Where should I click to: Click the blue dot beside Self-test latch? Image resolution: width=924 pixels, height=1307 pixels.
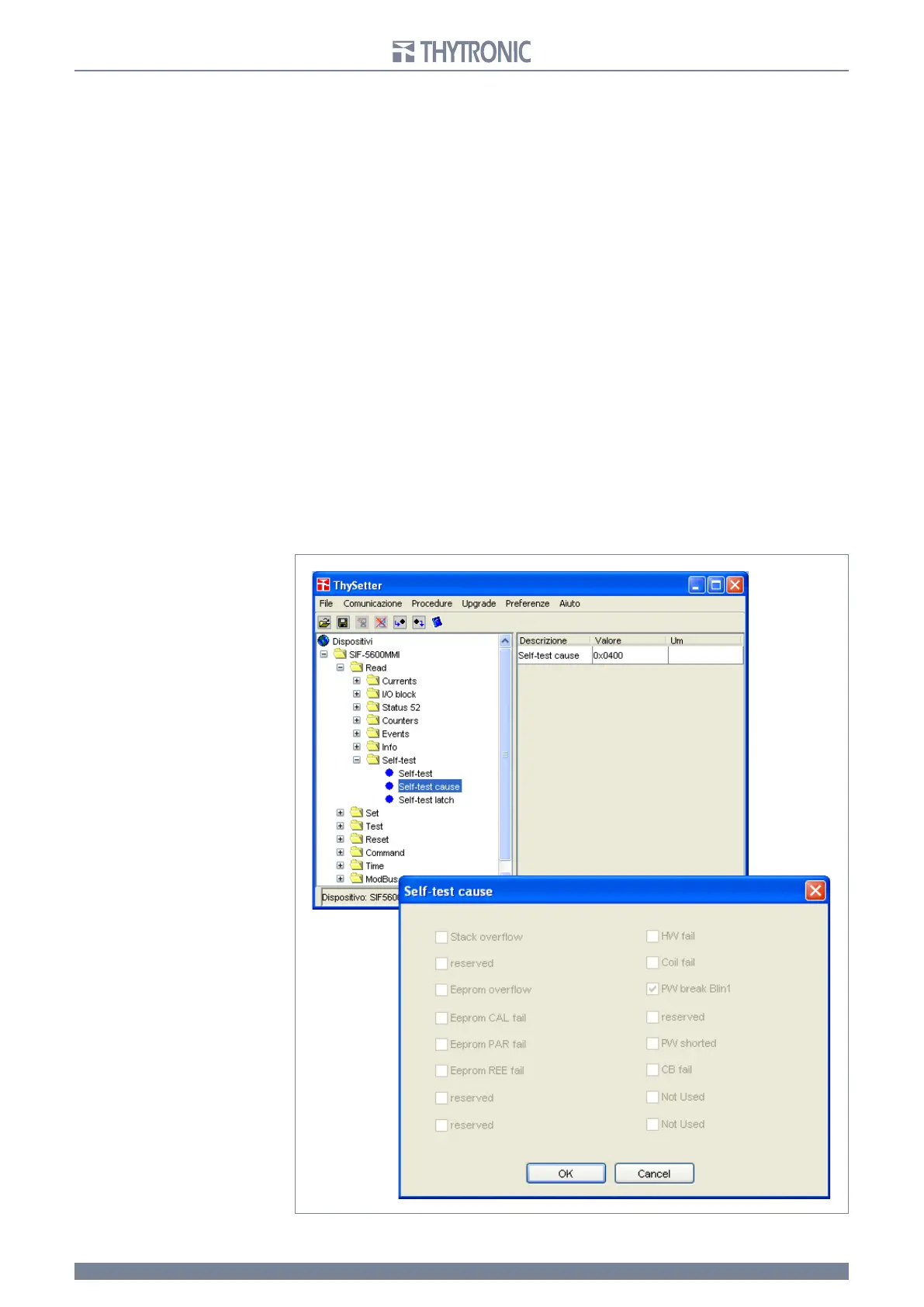pyautogui.click(x=389, y=799)
